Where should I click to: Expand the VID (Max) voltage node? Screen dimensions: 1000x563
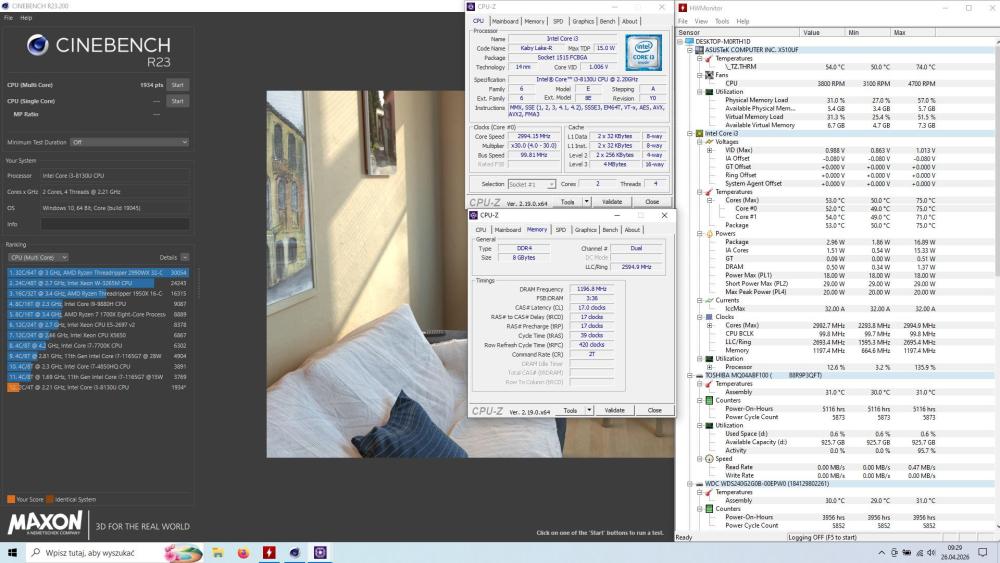(709, 150)
